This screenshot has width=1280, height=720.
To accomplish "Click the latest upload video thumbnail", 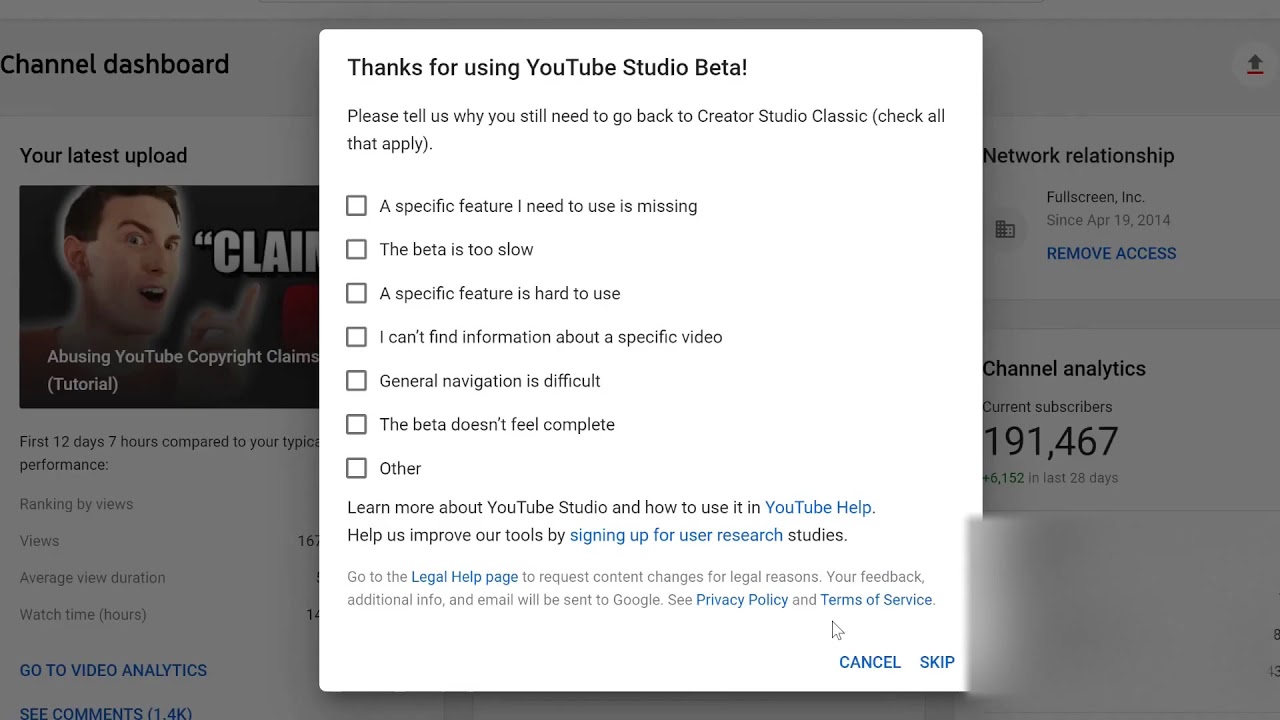I will (170, 296).
